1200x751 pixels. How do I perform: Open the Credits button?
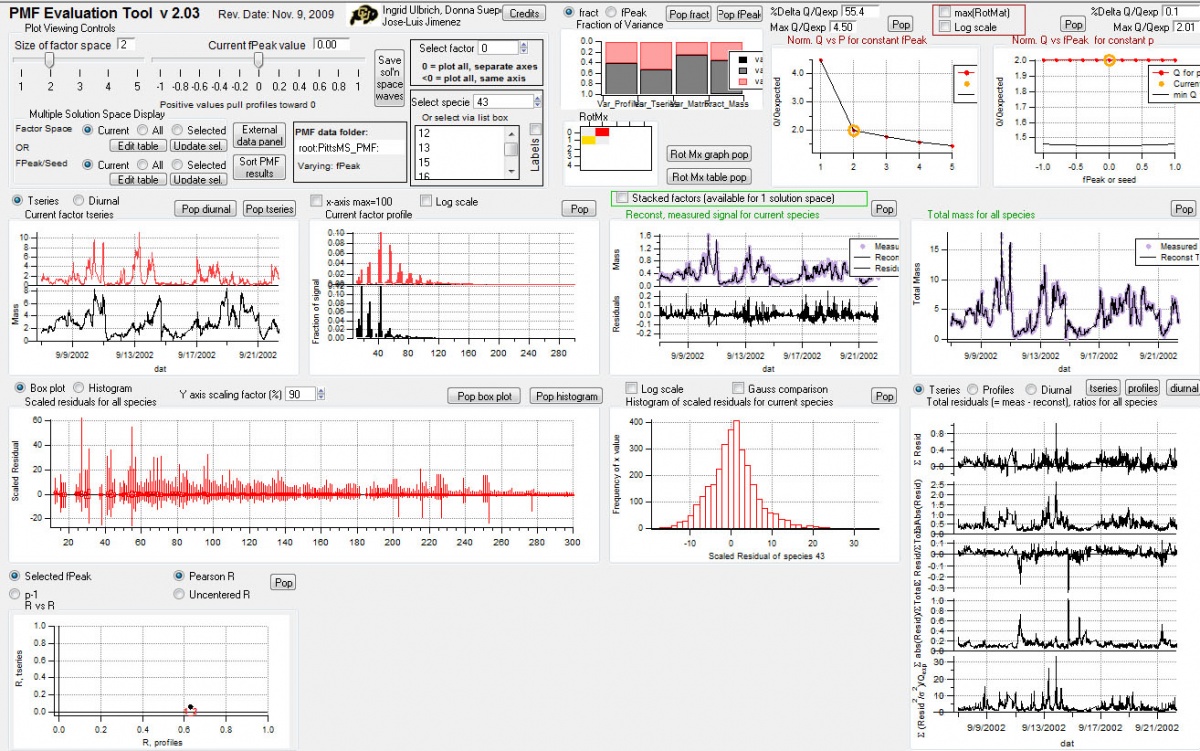[523, 13]
